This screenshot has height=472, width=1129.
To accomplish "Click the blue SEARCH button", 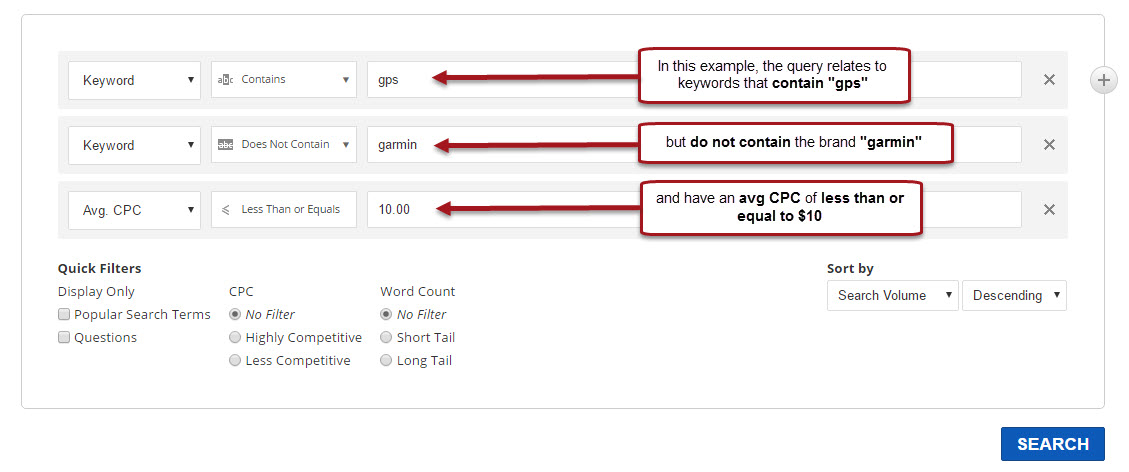I will tap(1052, 444).
